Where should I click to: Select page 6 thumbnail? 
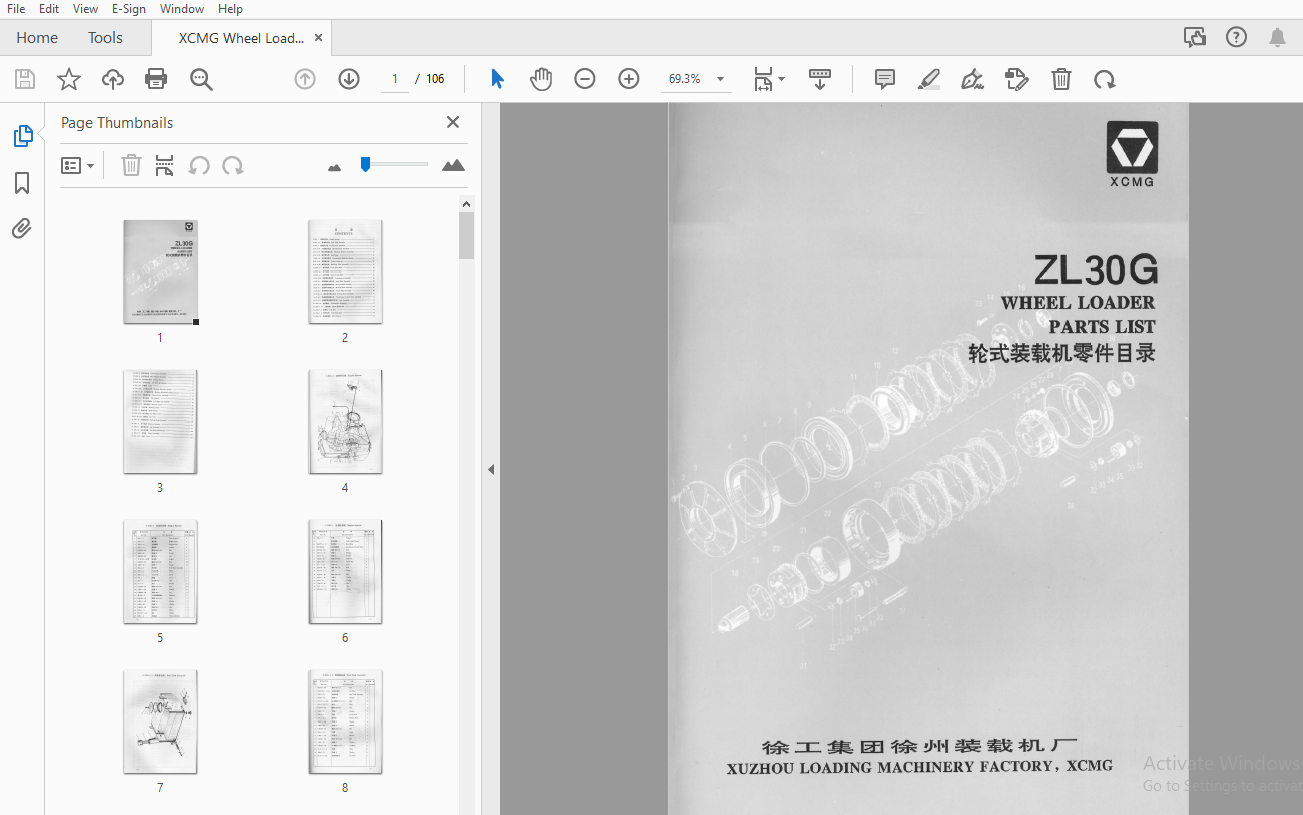tap(345, 572)
